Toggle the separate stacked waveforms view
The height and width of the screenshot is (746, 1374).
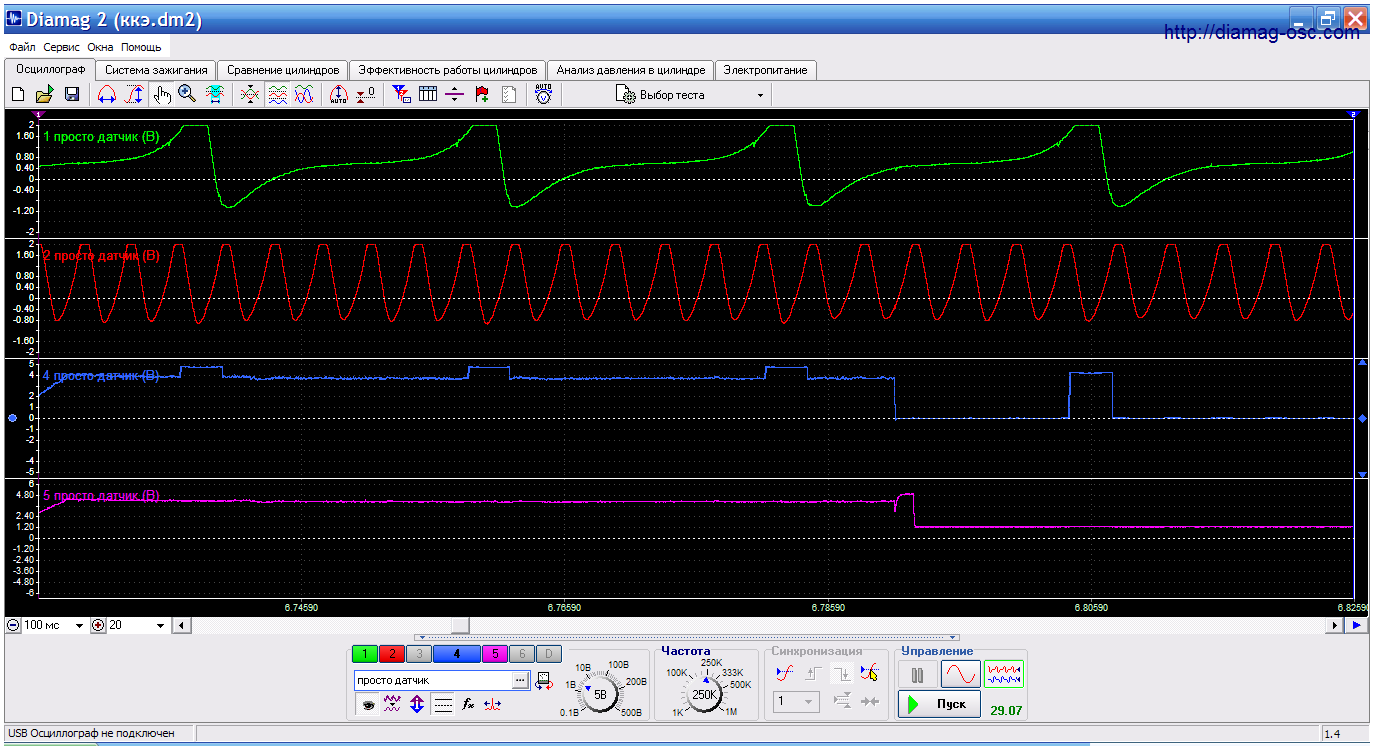point(278,95)
